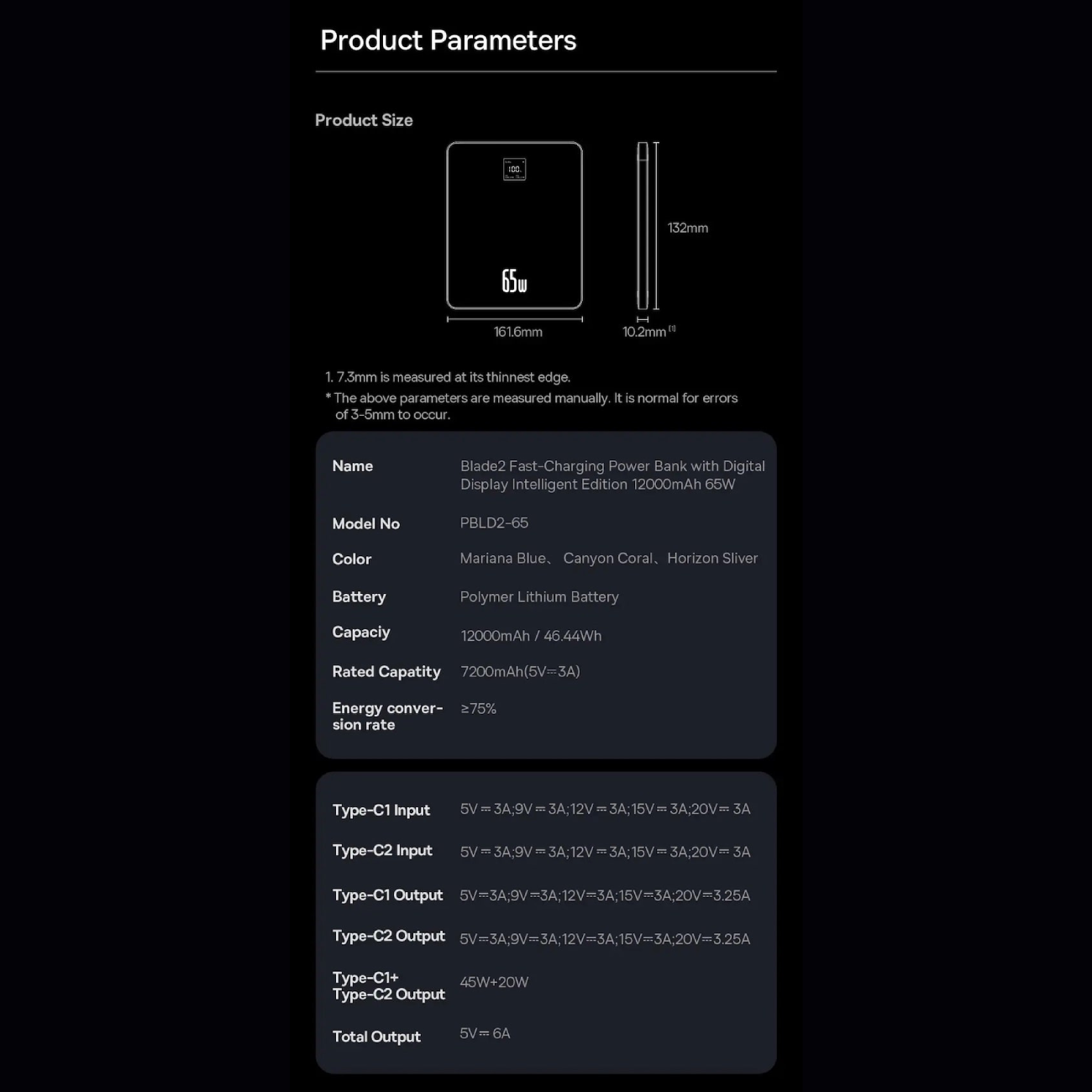The height and width of the screenshot is (1092, 1092).
Task: Click the Polymer Lithium Battery value
Action: 539,597
